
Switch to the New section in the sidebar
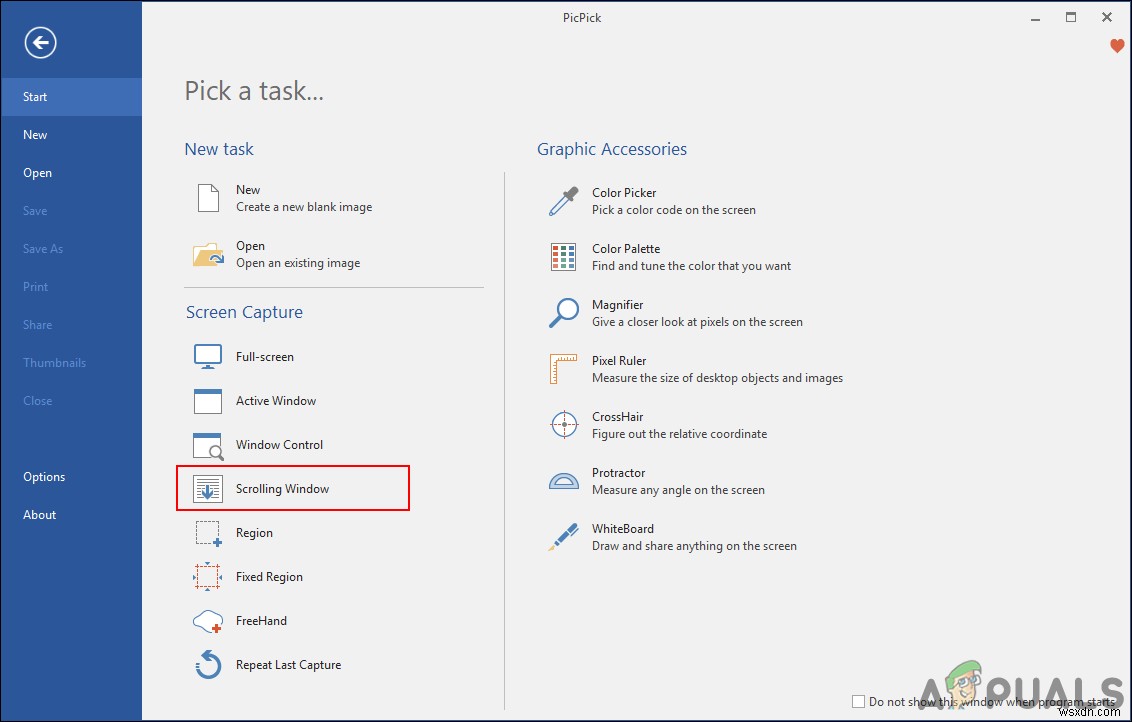[35, 134]
